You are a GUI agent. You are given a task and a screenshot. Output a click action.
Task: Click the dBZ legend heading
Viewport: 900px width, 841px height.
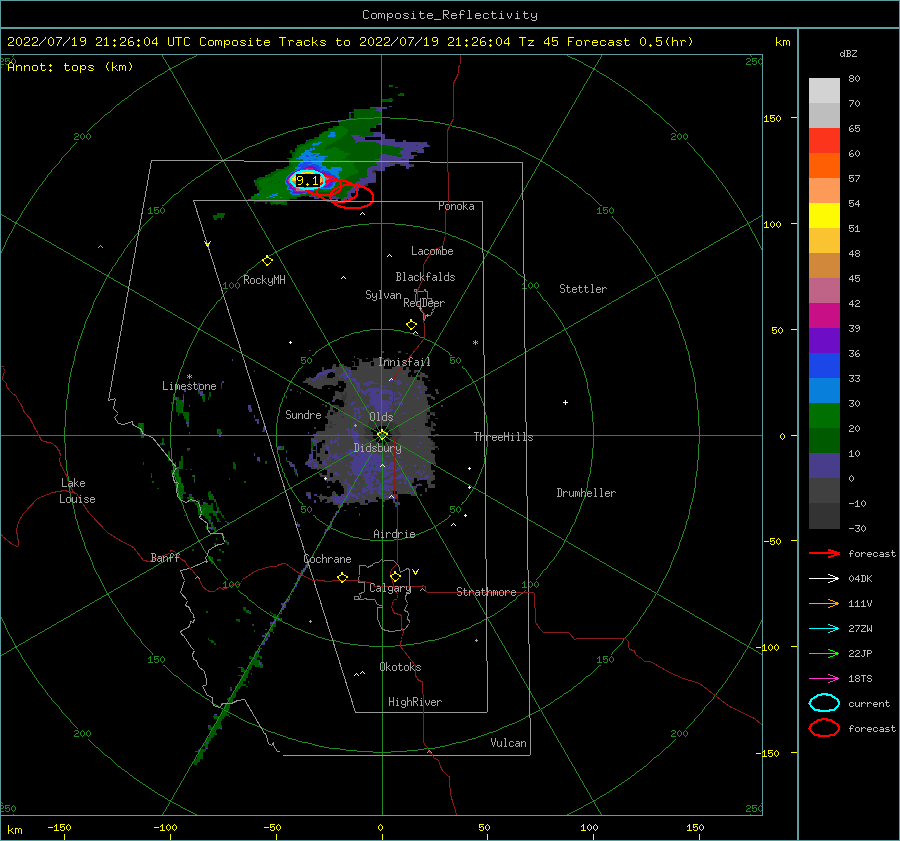tap(848, 54)
